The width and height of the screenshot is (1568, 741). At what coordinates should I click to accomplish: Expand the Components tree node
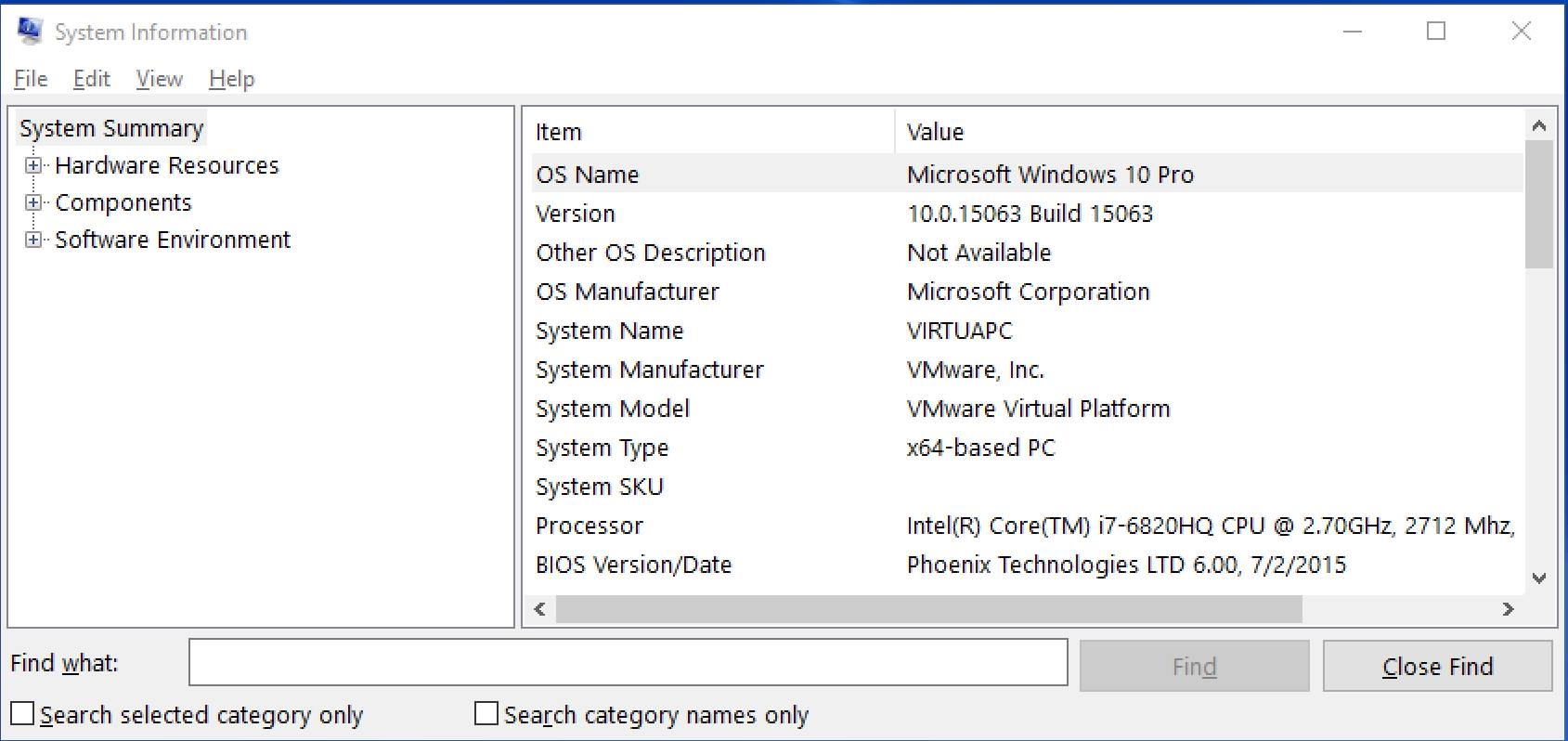(x=33, y=203)
